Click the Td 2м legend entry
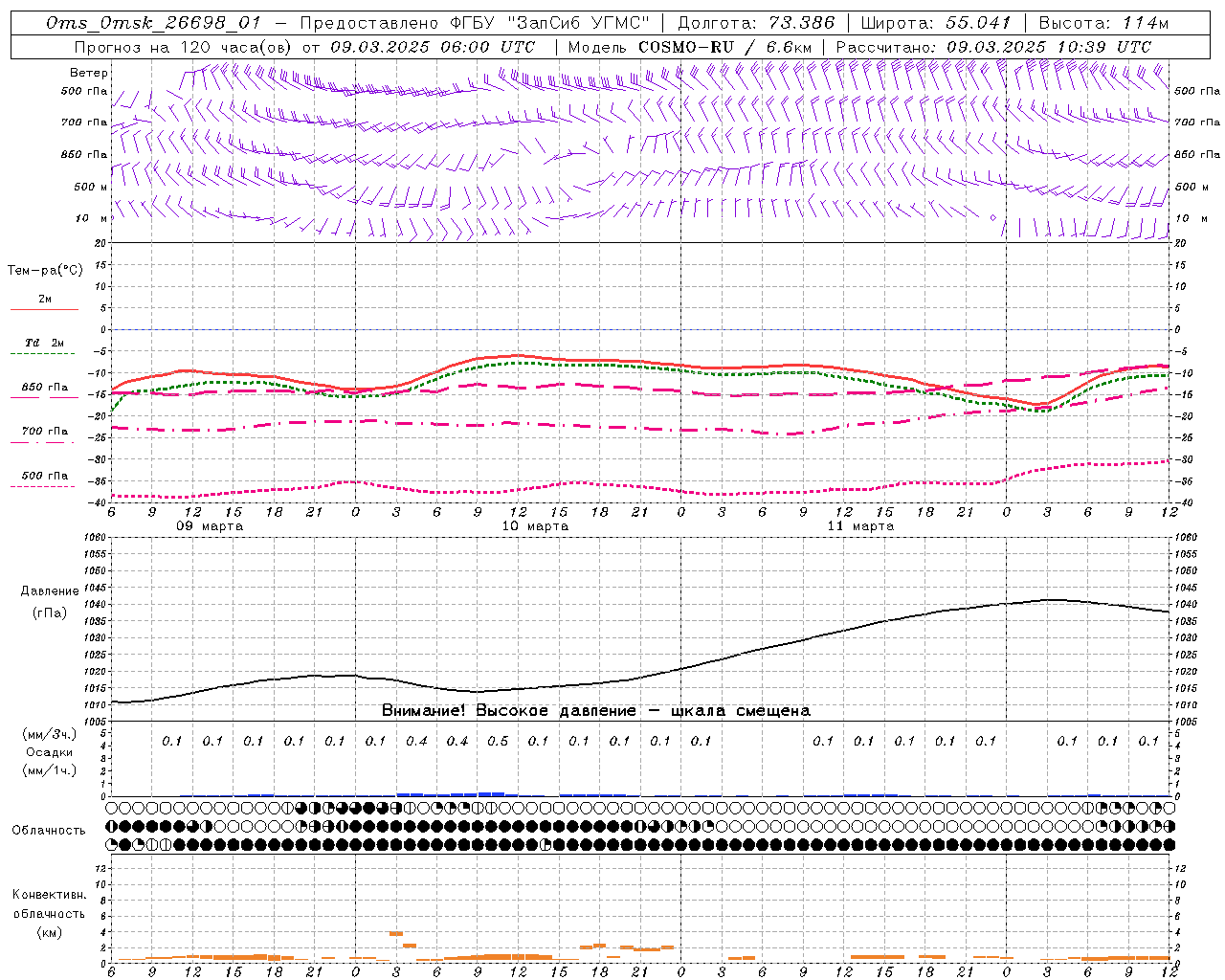 pos(45,343)
